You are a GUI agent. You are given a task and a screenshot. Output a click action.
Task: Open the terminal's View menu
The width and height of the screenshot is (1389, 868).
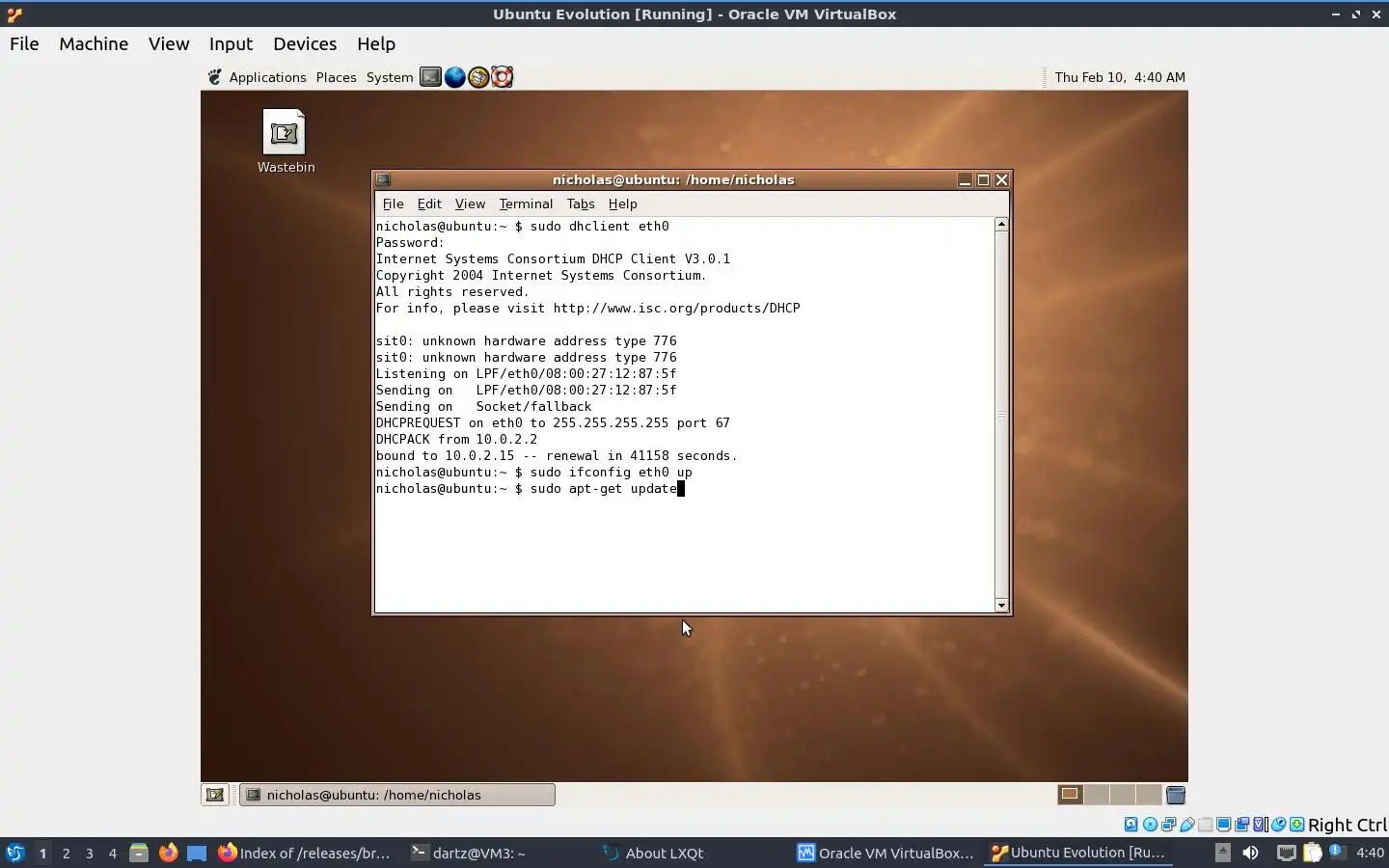(470, 203)
